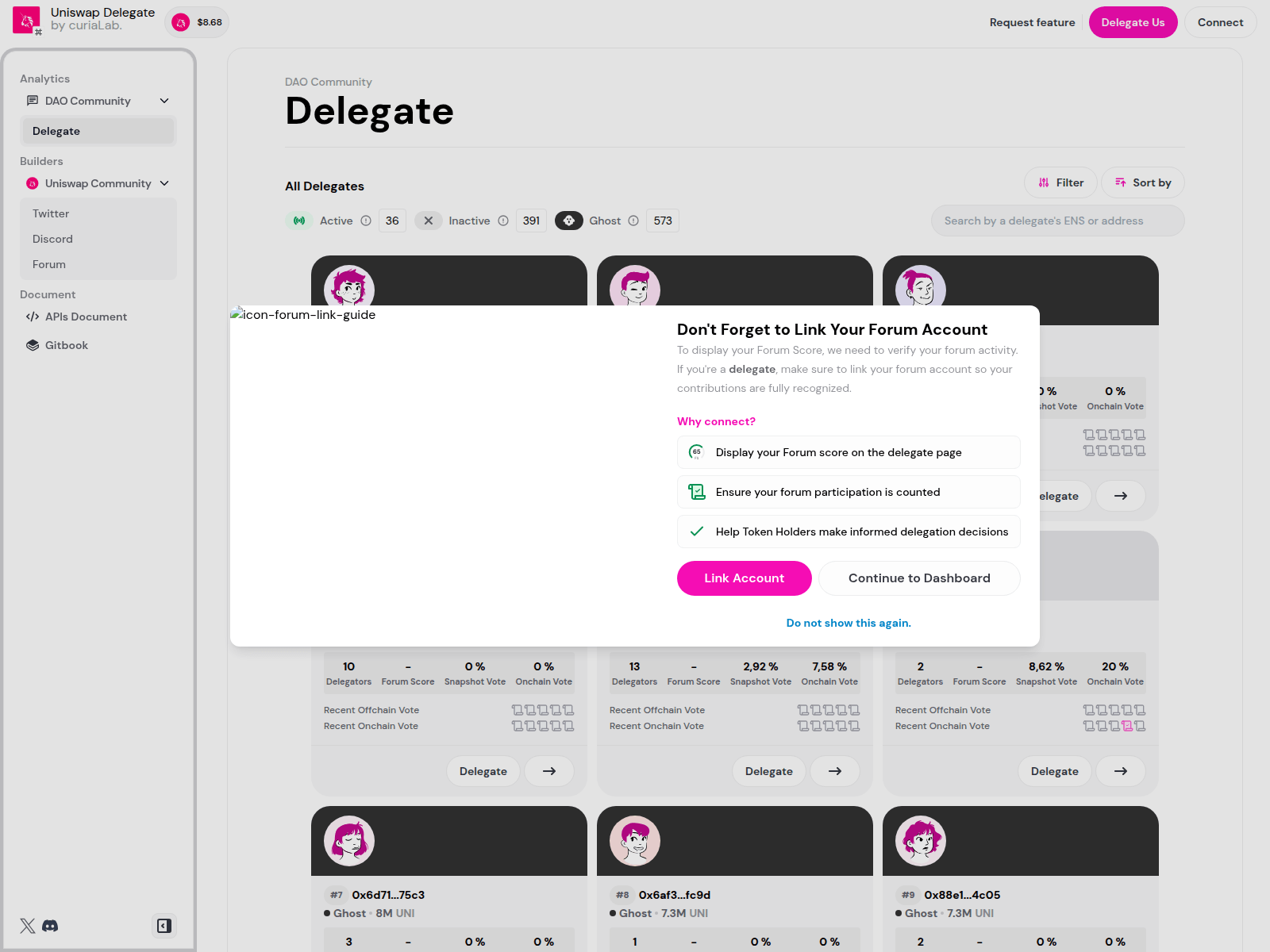Click 'Do not show this again' link
Image resolution: width=1270 pixels, height=952 pixels.
(x=849, y=623)
